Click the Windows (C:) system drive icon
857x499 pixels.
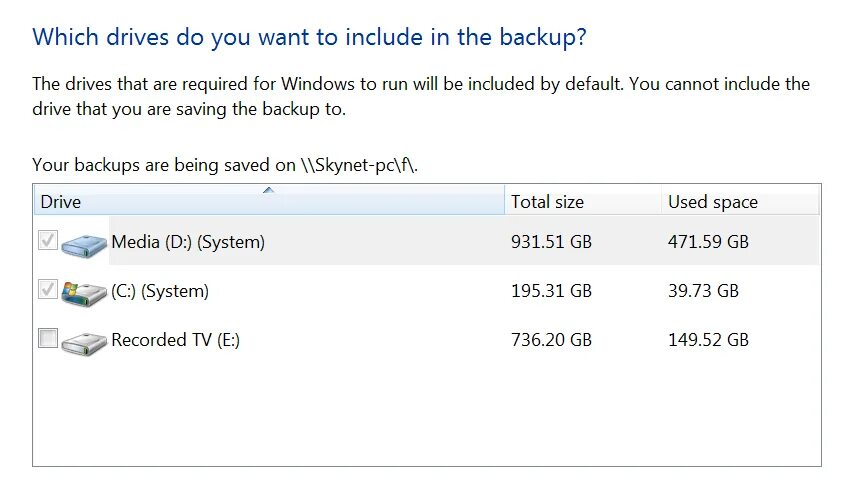point(84,293)
